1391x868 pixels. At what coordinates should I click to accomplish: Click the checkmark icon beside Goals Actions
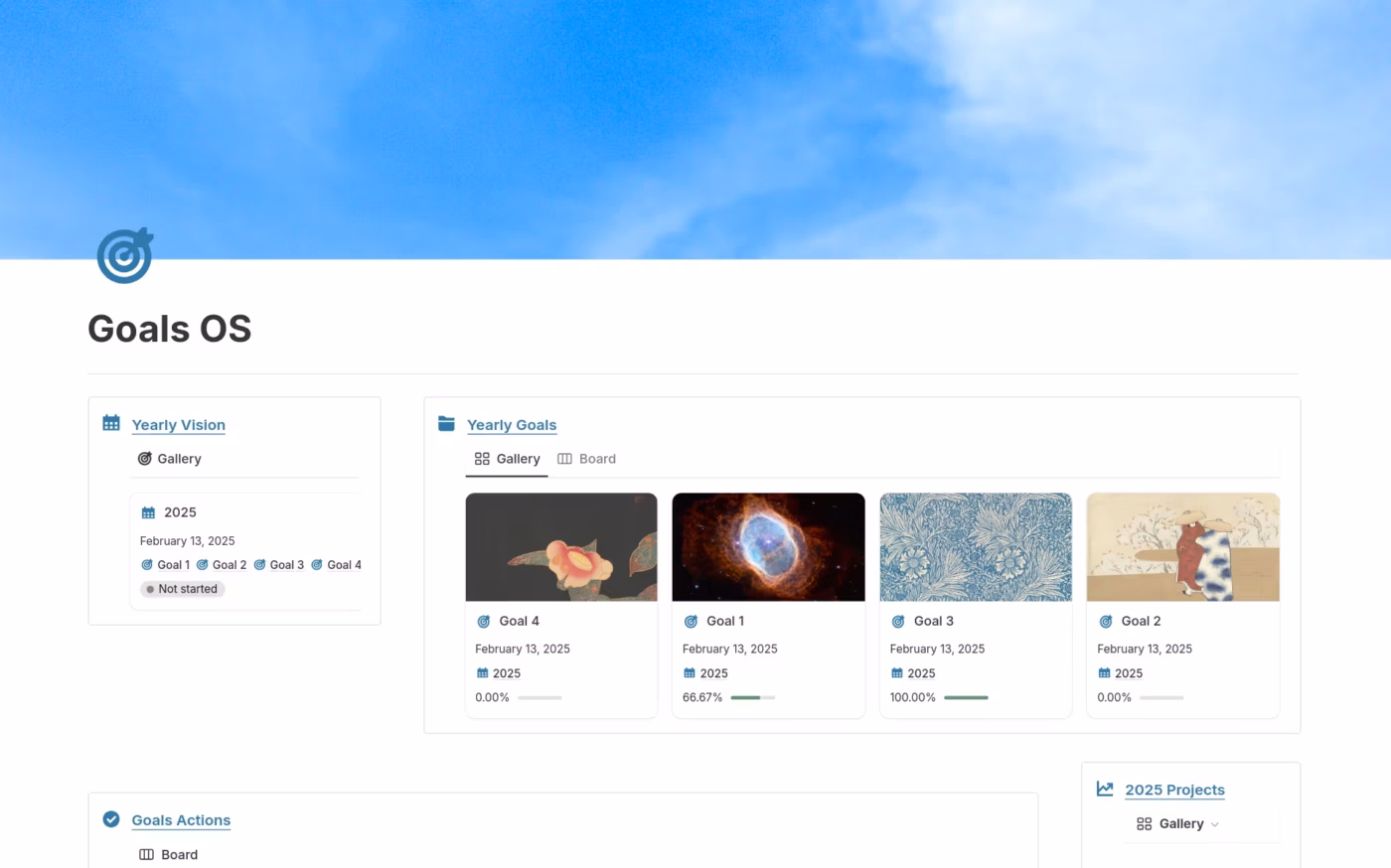111,819
